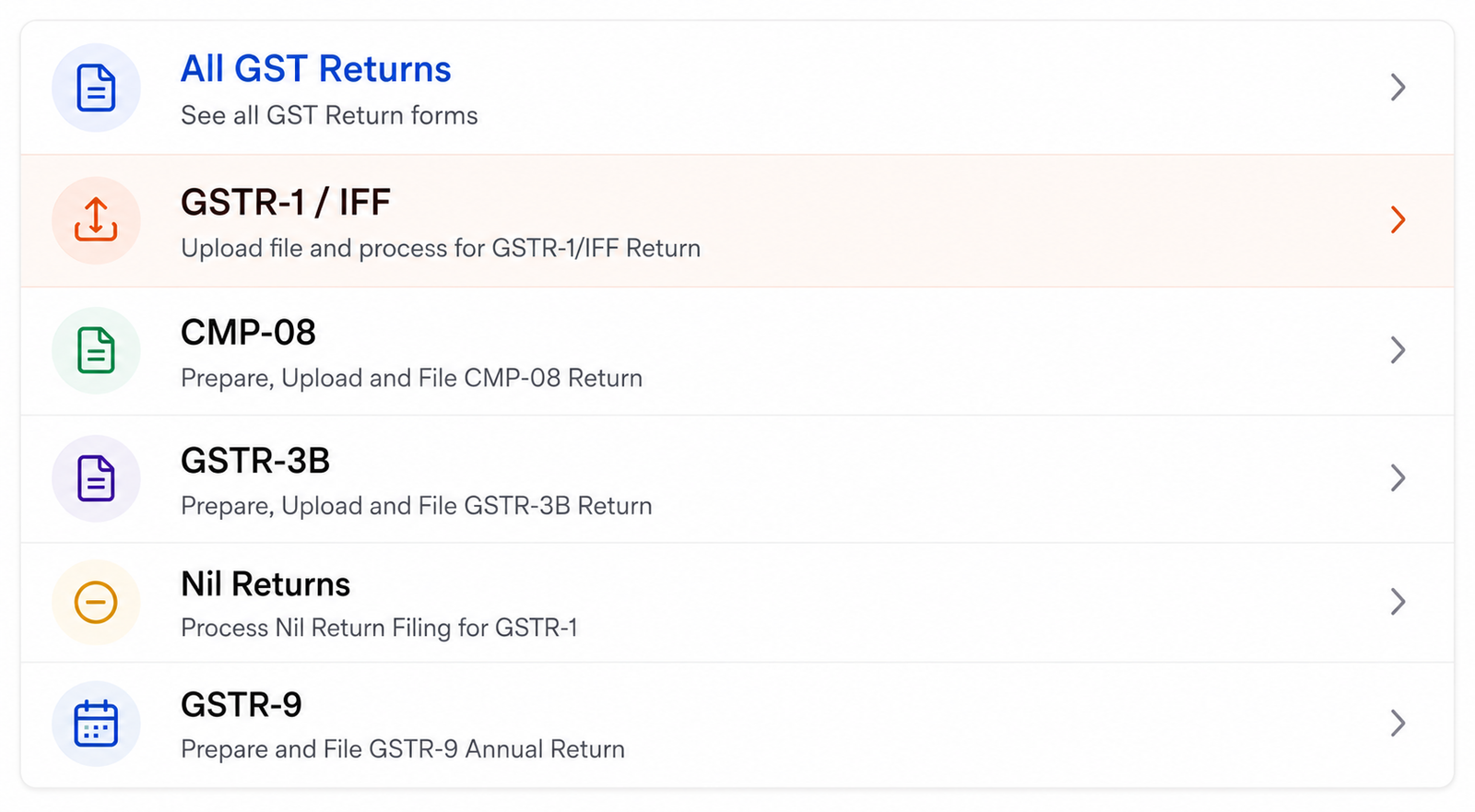Click the purple document icon for GSTR-3B
1475x812 pixels.
(96, 478)
